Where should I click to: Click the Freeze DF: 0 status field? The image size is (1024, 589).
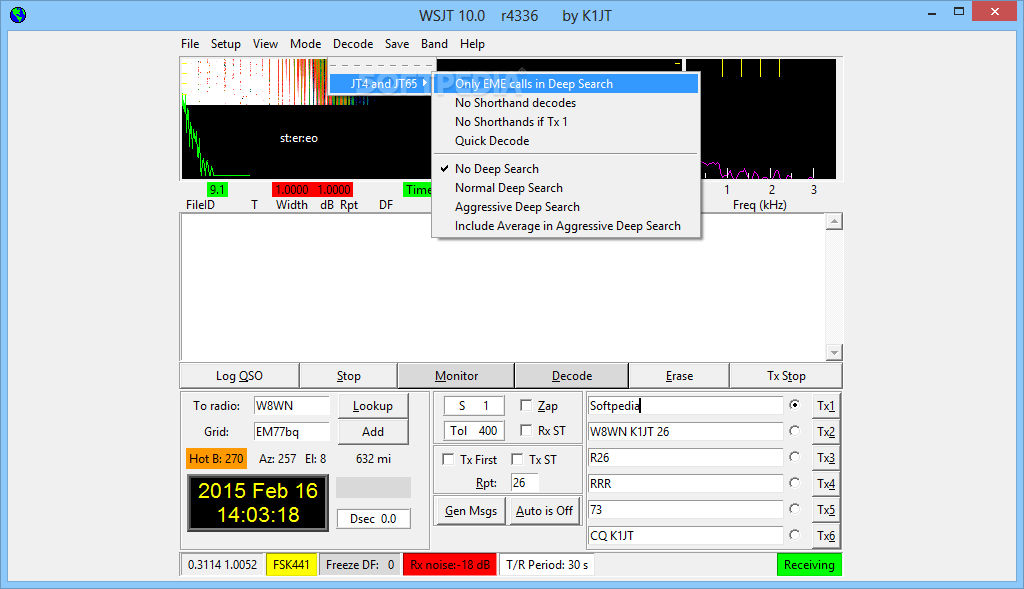click(360, 564)
